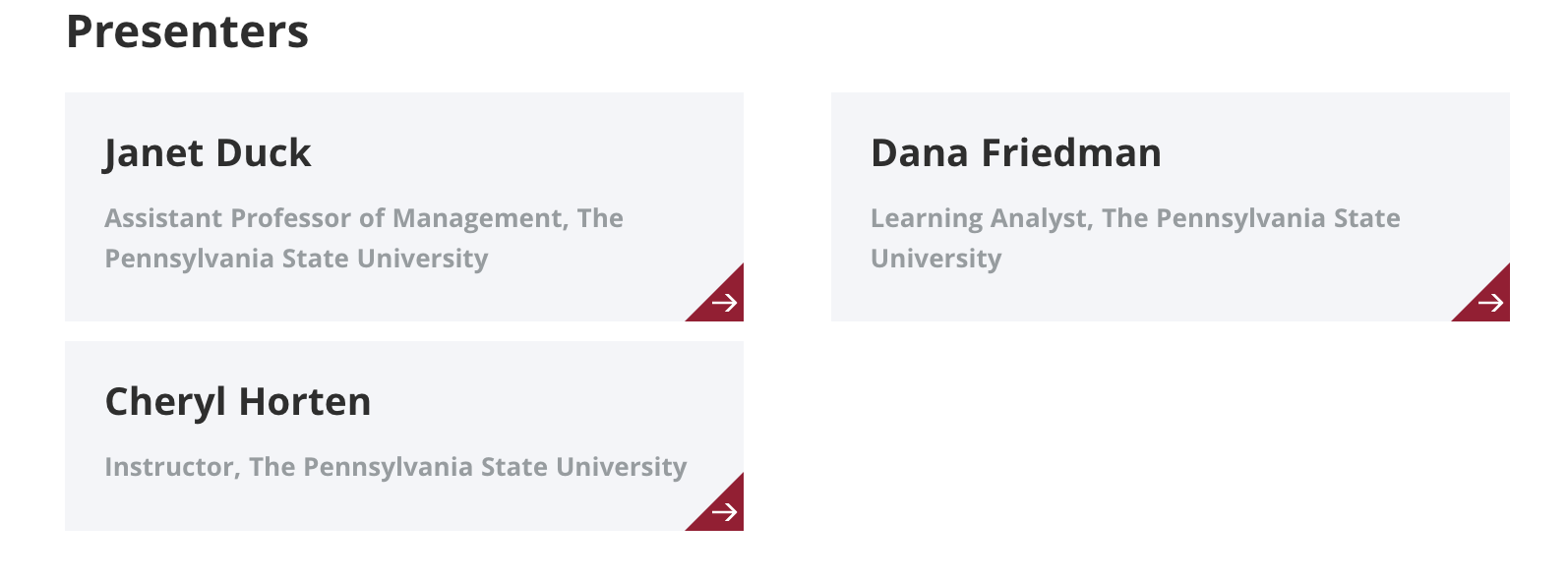
Task: Click the arrow icon on Dana Friedman's card
Action: [1491, 303]
